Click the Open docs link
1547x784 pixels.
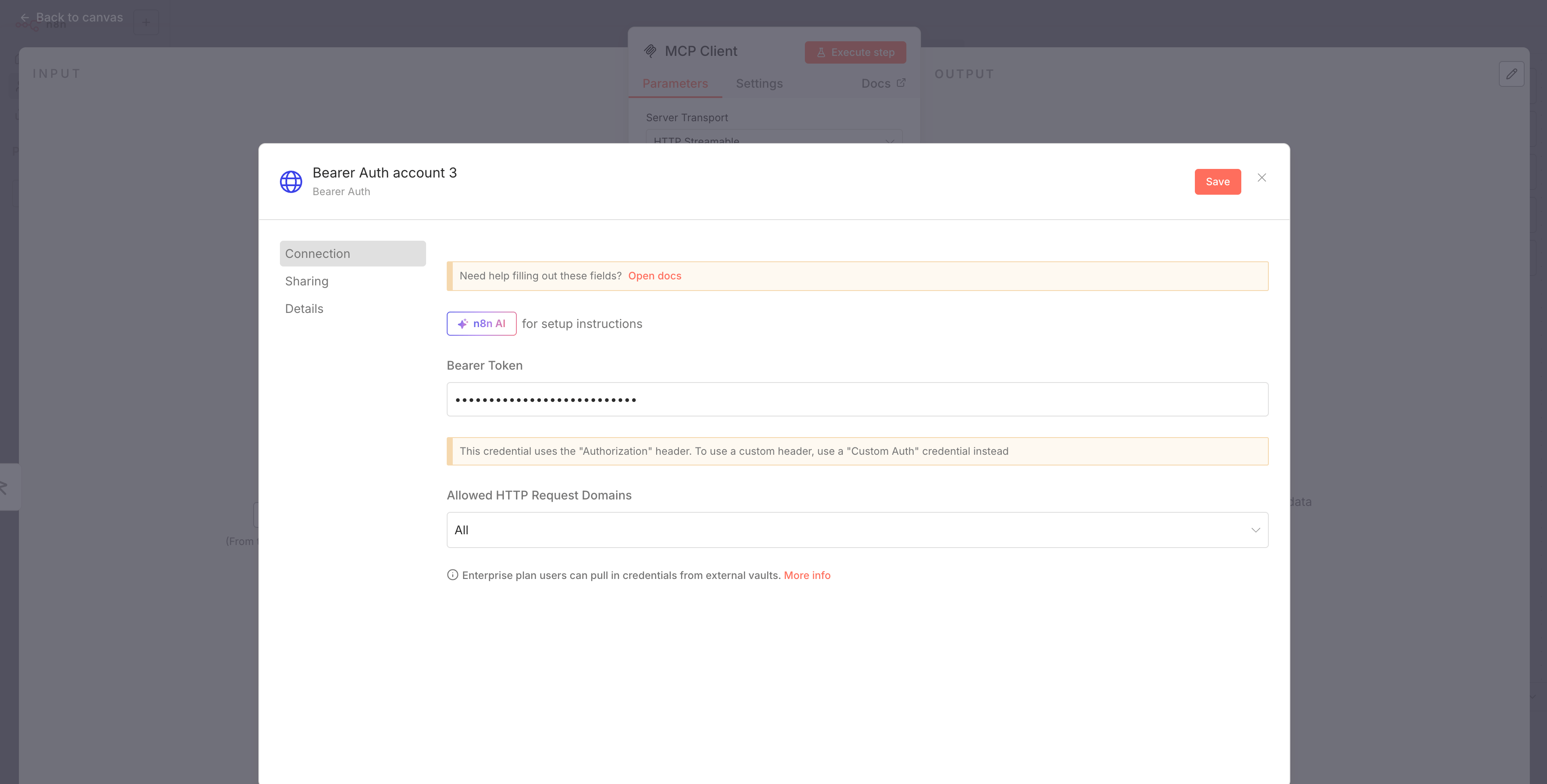(x=654, y=276)
